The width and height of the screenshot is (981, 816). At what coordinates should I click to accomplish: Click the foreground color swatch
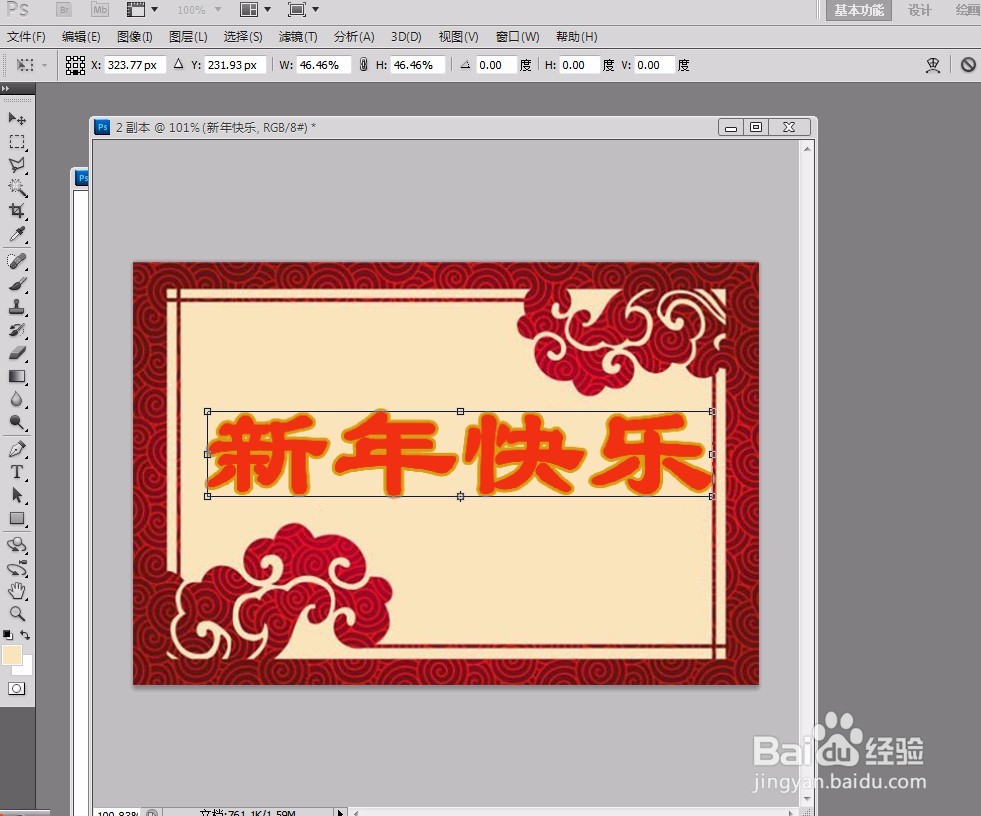point(13,656)
